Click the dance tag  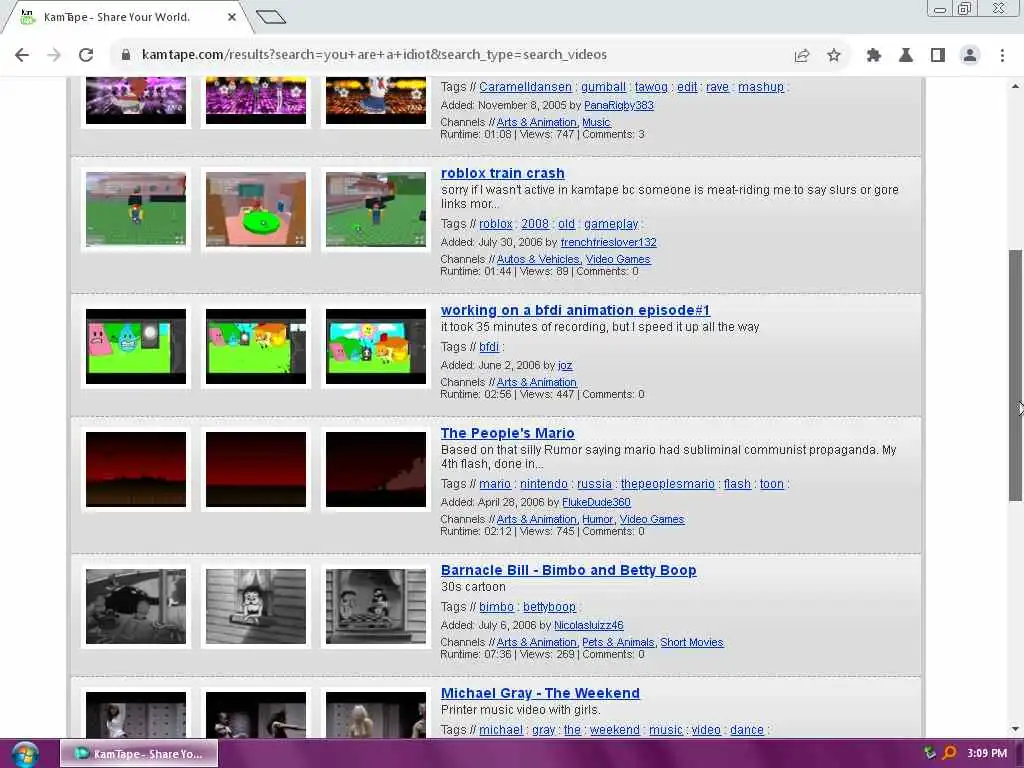point(746,729)
